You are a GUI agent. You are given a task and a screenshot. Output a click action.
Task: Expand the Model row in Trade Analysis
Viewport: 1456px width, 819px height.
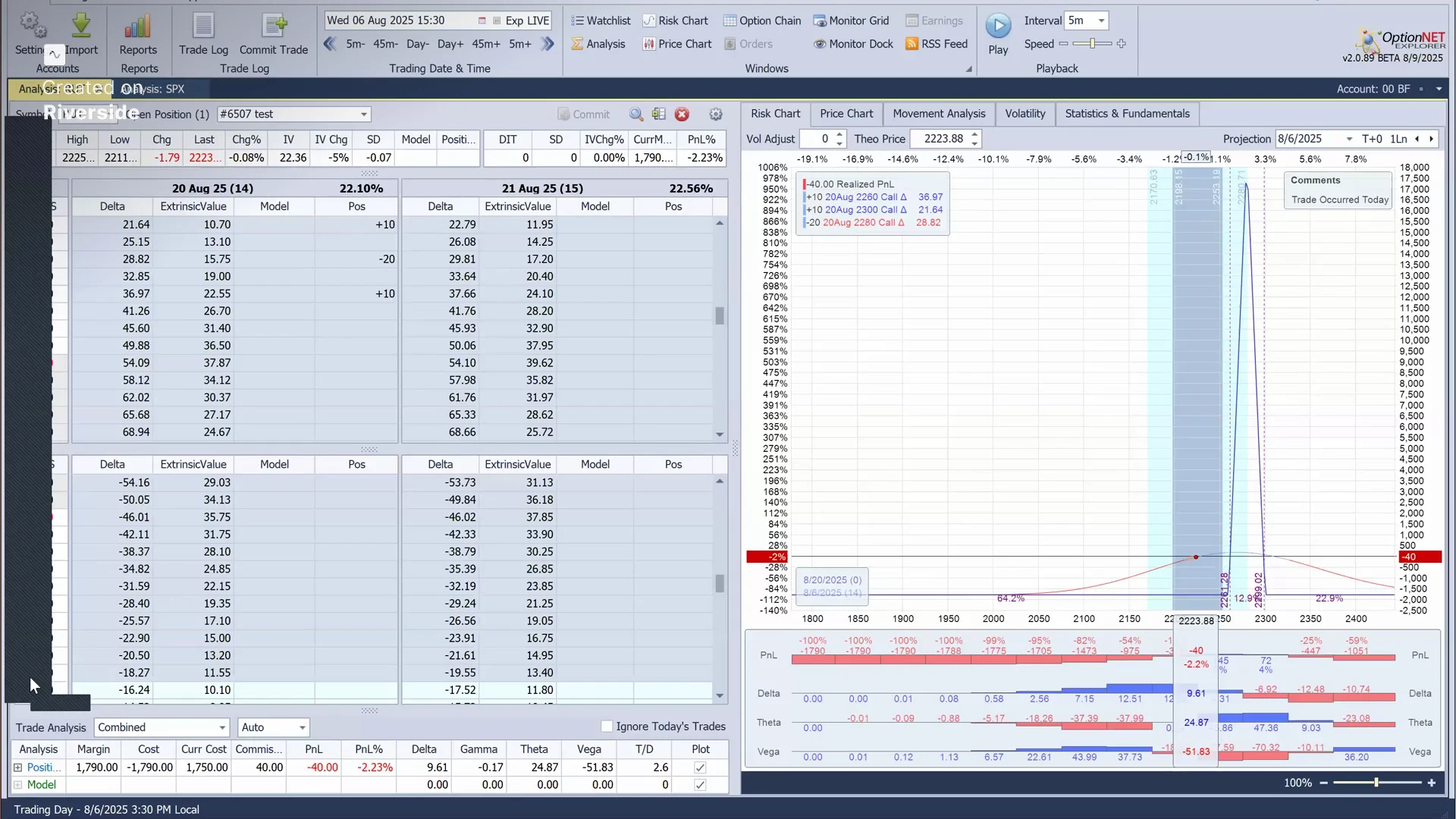pos(18,785)
